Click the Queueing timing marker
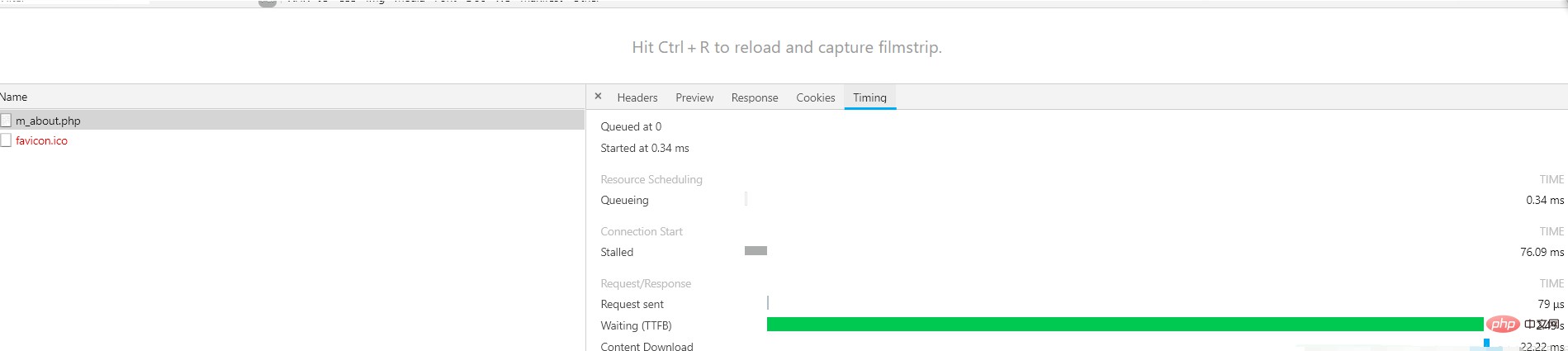The height and width of the screenshot is (351, 1568). [746, 199]
